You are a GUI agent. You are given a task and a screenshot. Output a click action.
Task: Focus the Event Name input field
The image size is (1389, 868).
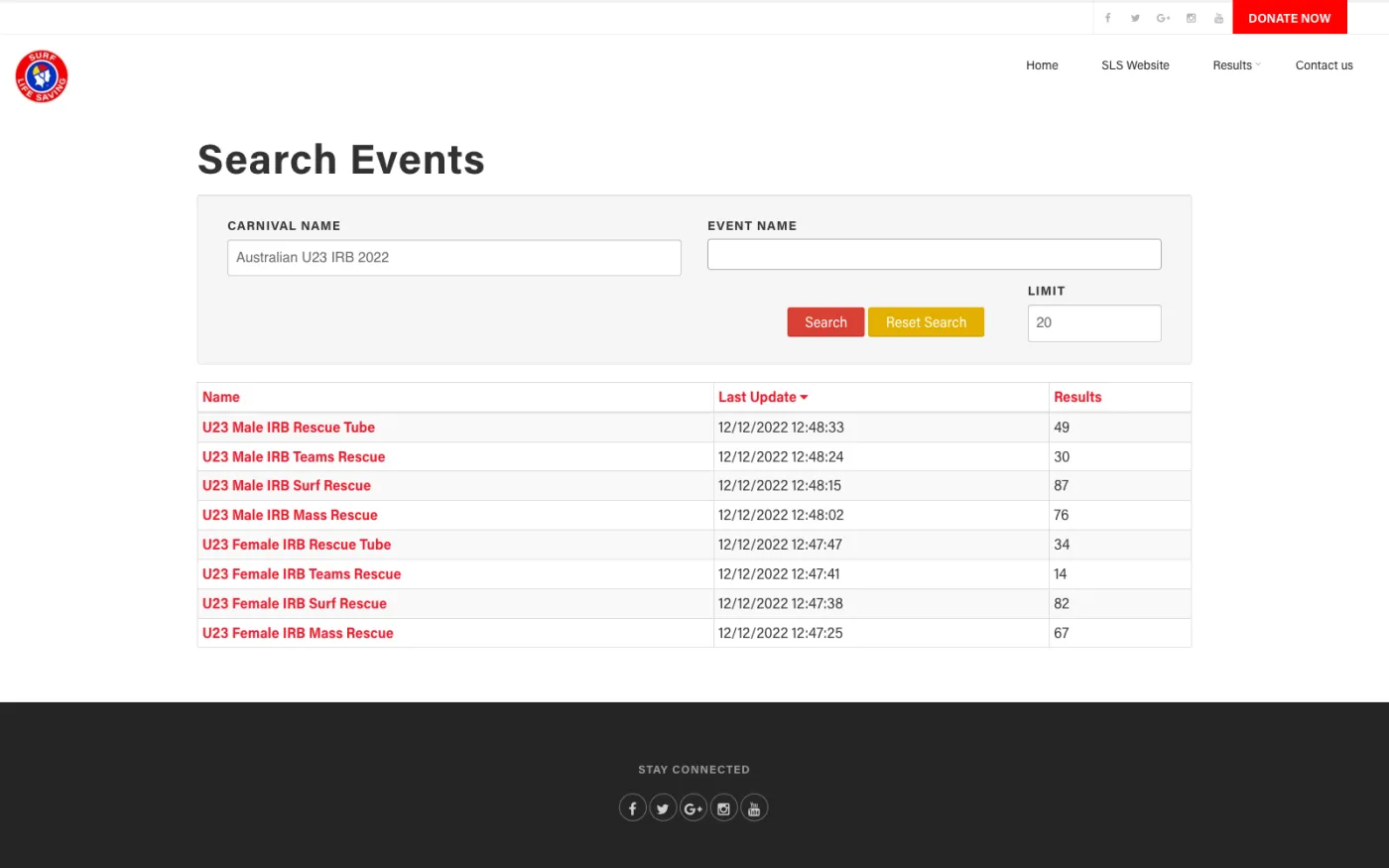pyautogui.click(x=934, y=254)
